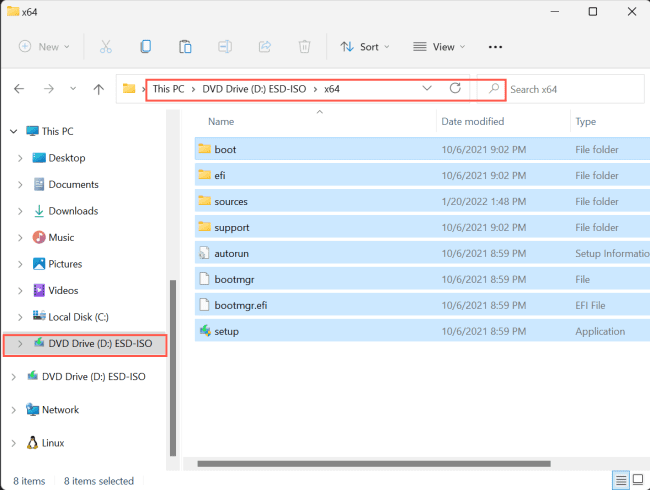Select Local Disk (C:) in sidebar
The width and height of the screenshot is (650, 490).
(70, 317)
